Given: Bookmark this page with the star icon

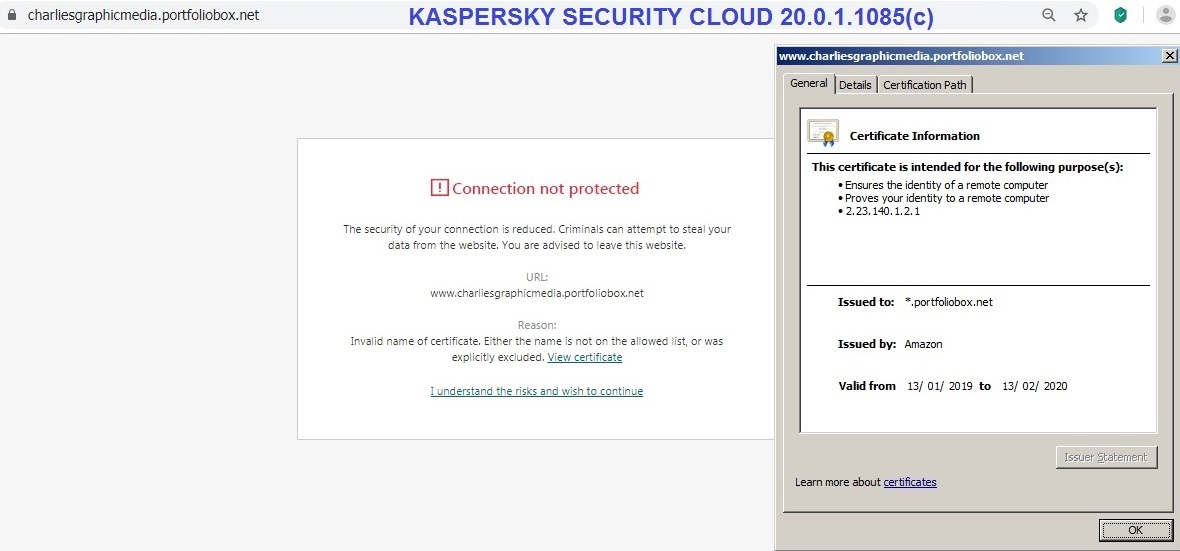Looking at the screenshot, I should pos(1080,15).
